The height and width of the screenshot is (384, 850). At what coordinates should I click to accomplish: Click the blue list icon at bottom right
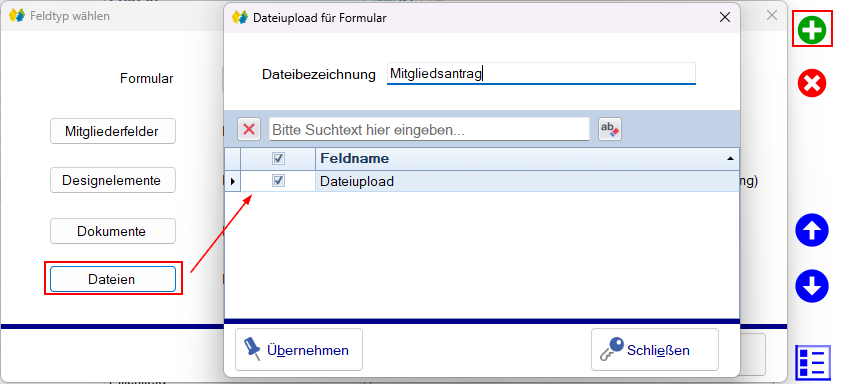(x=813, y=362)
